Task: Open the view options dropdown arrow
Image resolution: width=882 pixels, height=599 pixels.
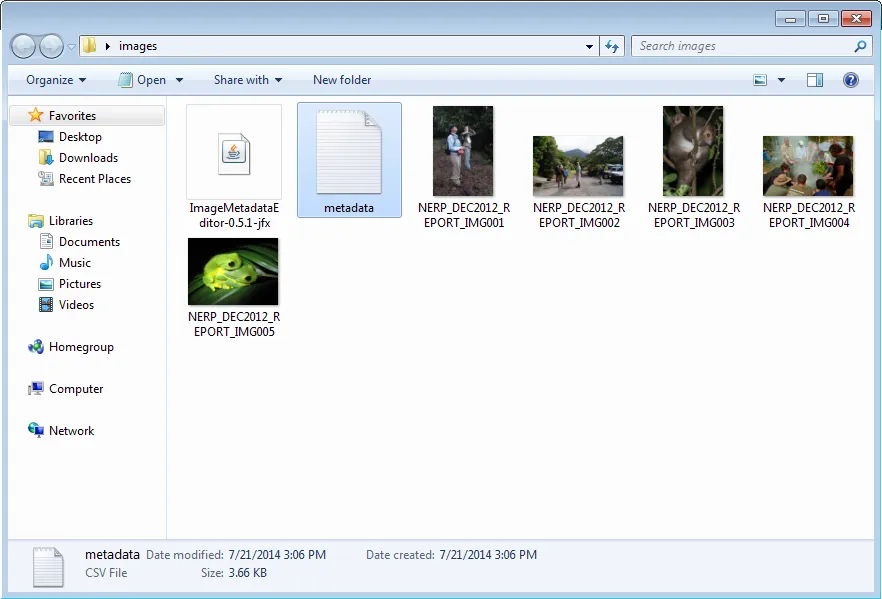Action: (x=781, y=80)
